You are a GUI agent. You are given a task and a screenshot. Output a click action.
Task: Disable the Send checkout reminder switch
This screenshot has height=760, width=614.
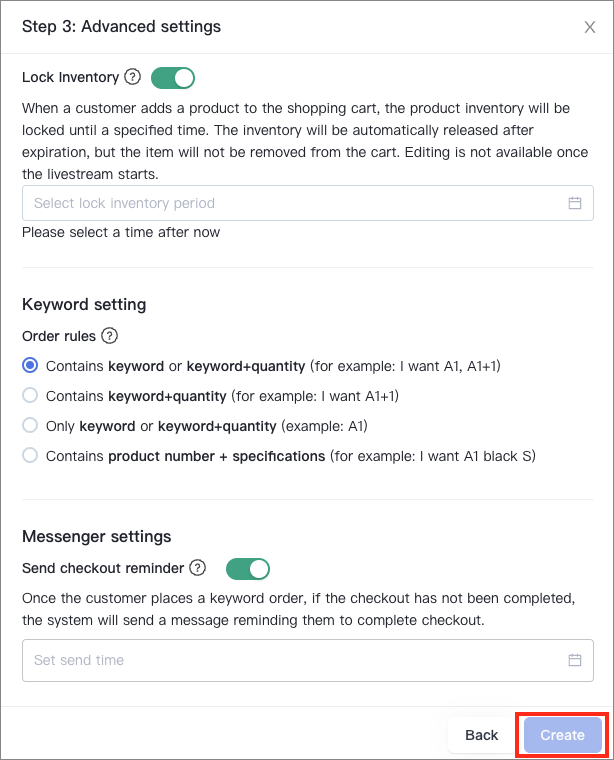pos(248,569)
